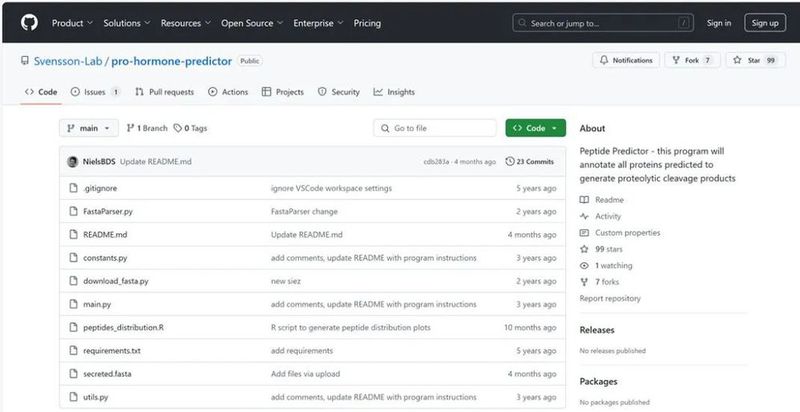The width and height of the screenshot is (800, 412).
Task: Open the Insights tab
Action: click(394, 92)
